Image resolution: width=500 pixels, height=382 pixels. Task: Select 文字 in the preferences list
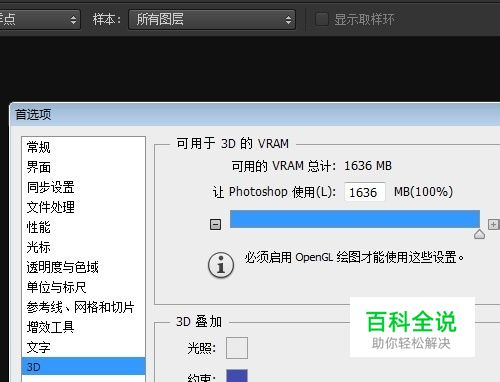83,347
